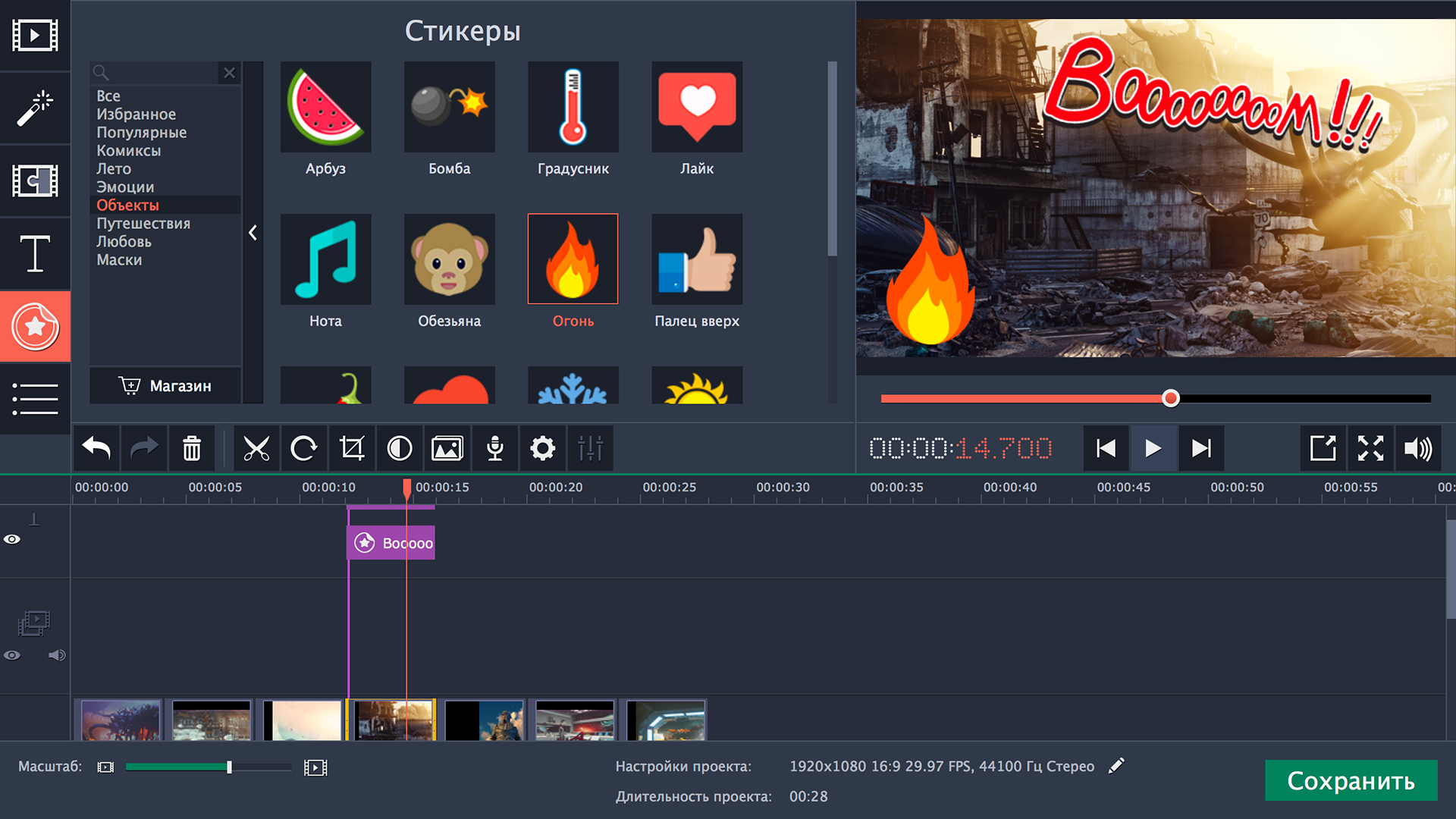Open the Filters magic wand panel
Screen dimensions: 1456x819
coord(35,108)
